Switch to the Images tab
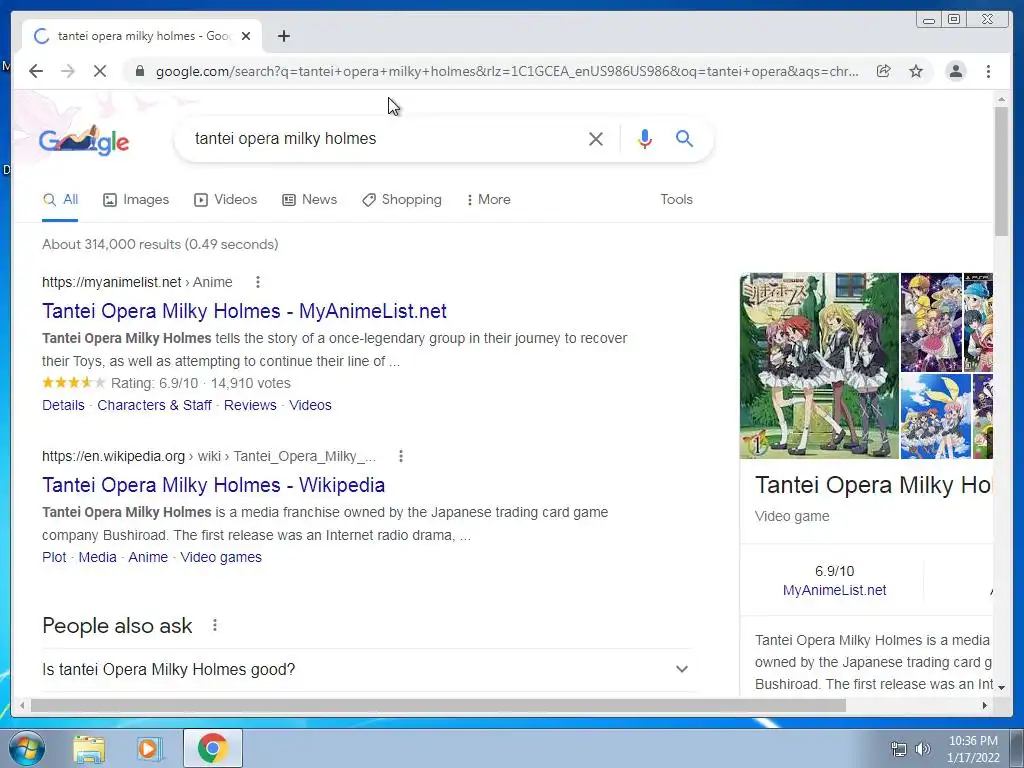1024x768 pixels. 136,200
